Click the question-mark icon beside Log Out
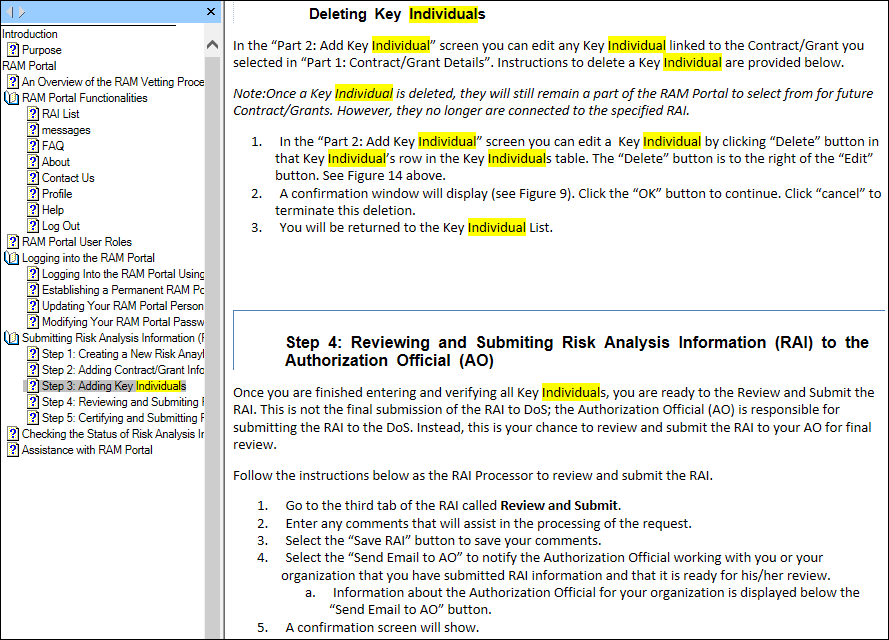The image size is (889, 640). coord(33,226)
